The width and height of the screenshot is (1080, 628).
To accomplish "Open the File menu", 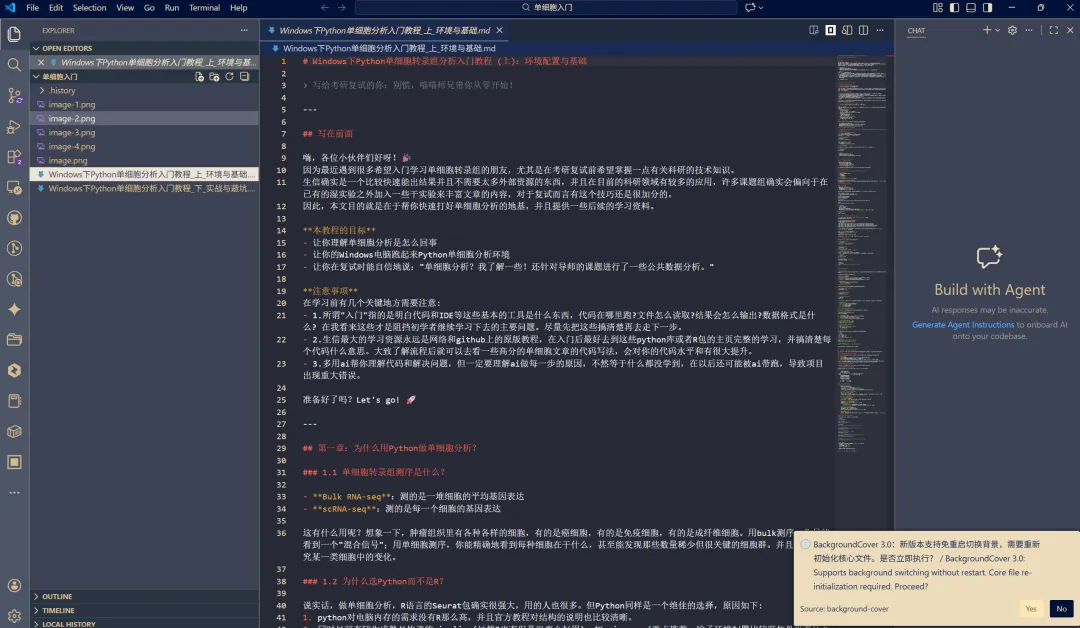I will point(32,8).
